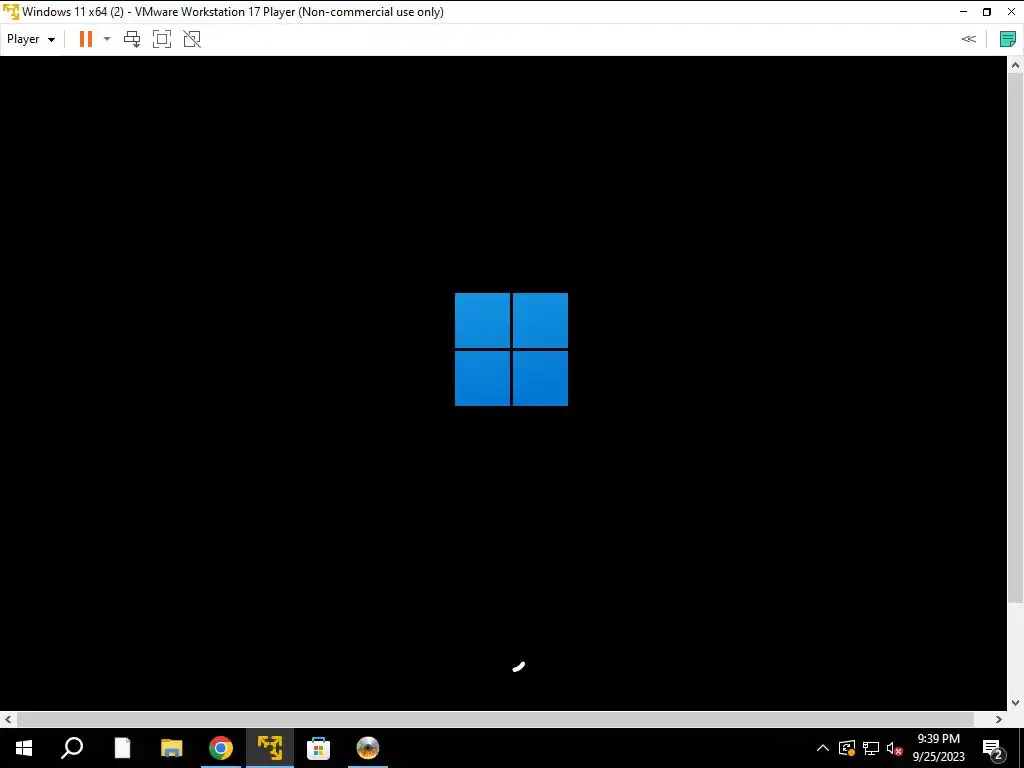Open the tray icon beside the network icon
Viewport: 1024px width, 768px height.
pos(847,748)
